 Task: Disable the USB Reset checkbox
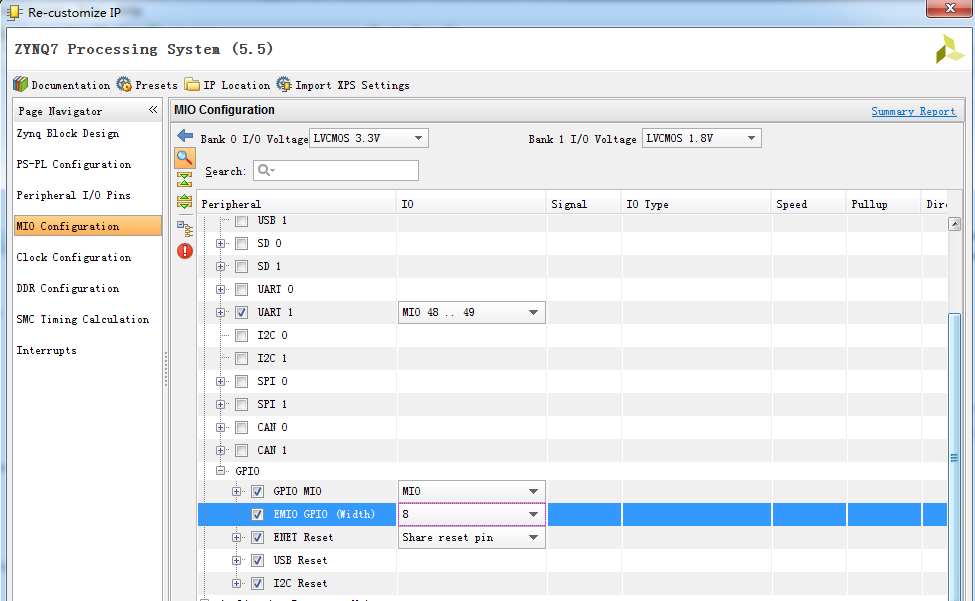coord(257,560)
